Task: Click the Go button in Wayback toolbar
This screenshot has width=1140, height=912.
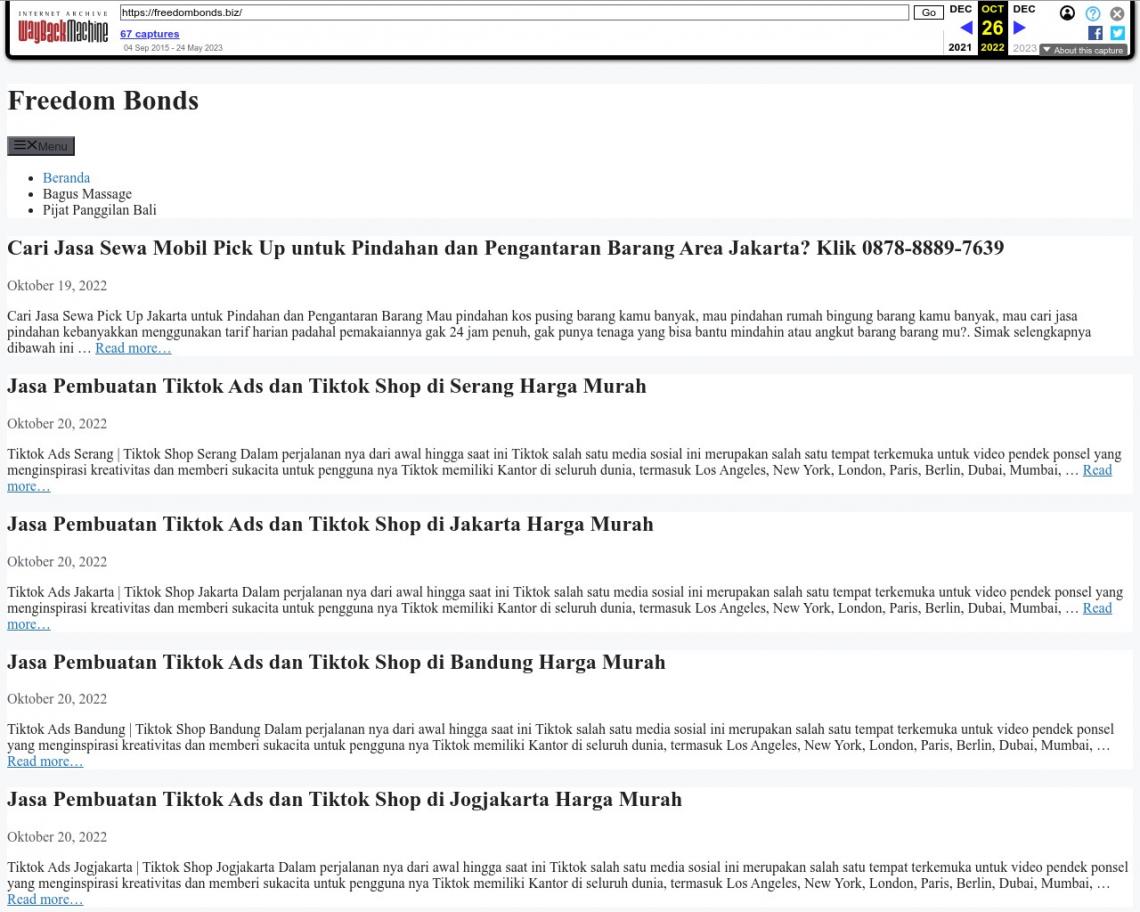Action: (x=928, y=12)
